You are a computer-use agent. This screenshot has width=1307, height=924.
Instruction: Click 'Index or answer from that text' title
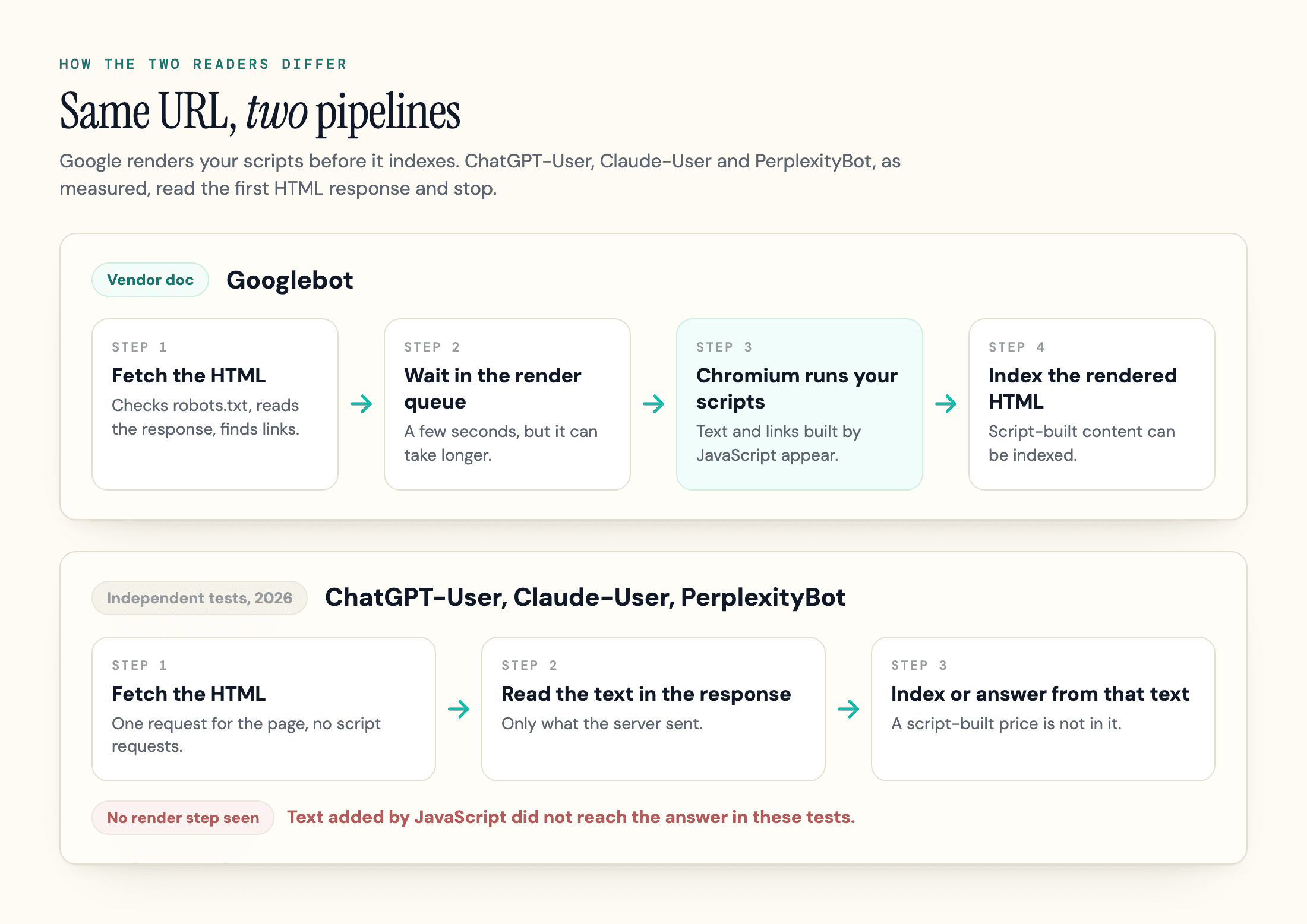click(1040, 694)
